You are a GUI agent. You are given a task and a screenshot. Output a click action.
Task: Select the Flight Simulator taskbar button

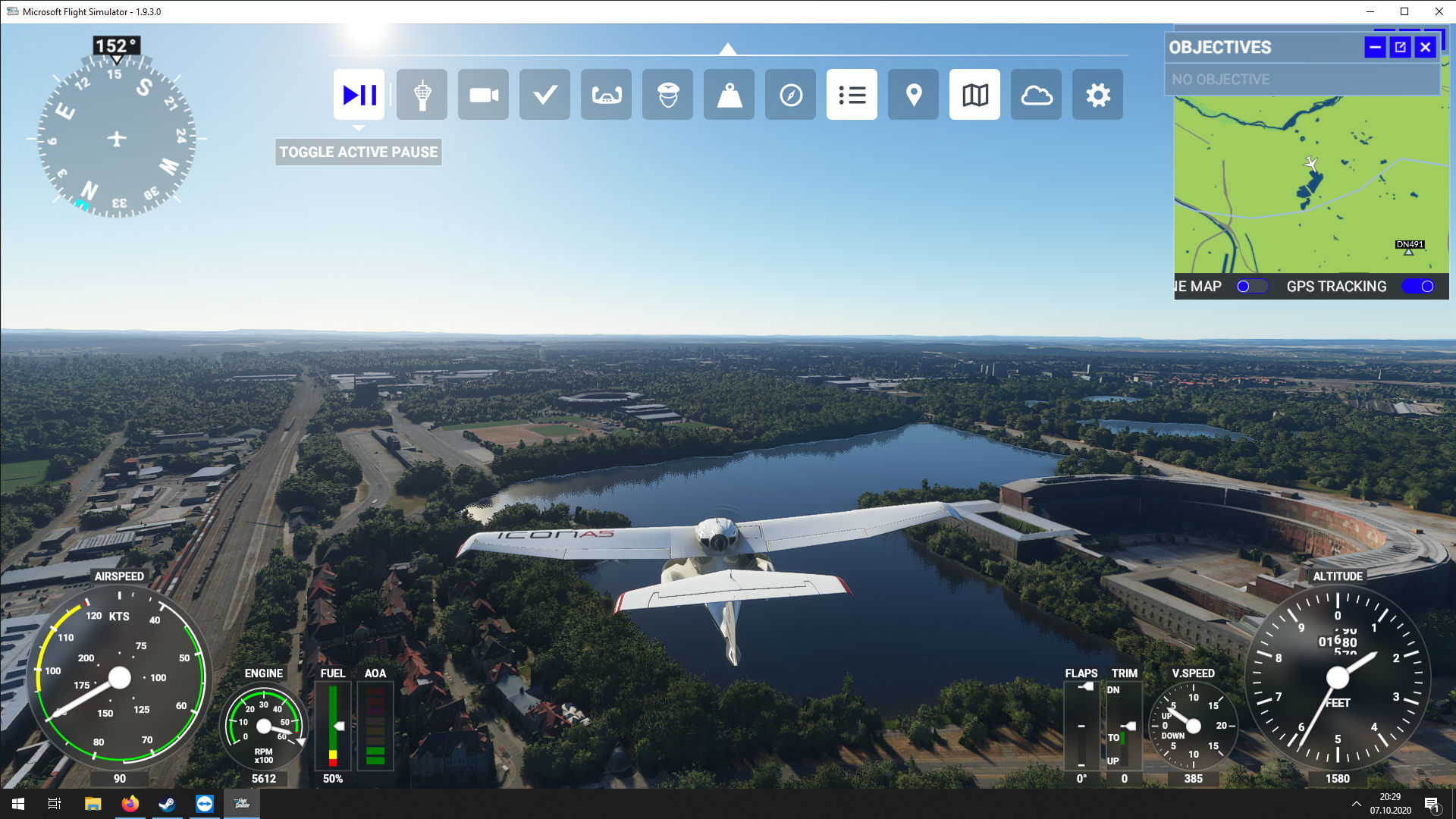click(x=242, y=804)
